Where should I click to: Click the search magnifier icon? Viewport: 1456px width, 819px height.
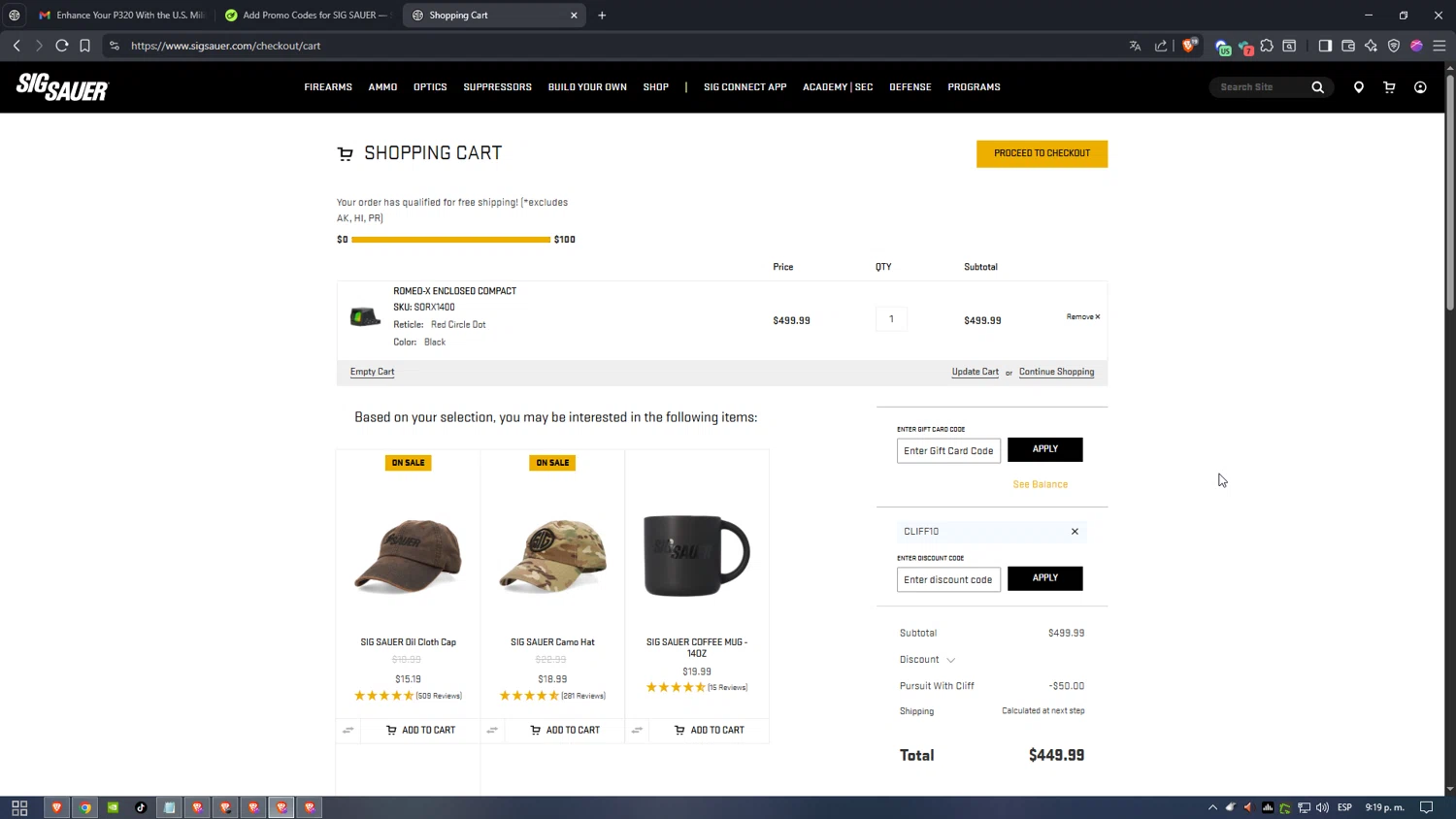(1317, 87)
